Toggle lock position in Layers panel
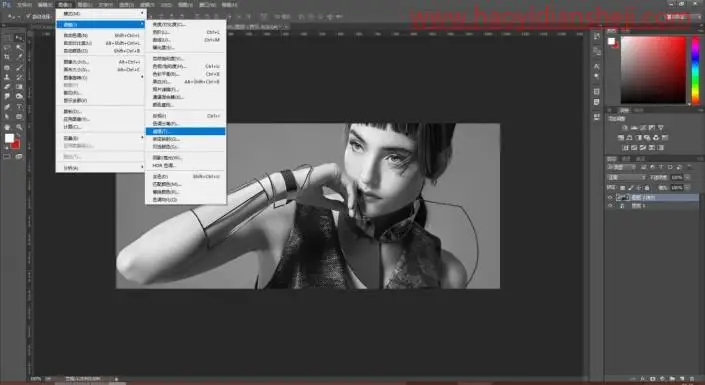705x385 pixels. coord(638,188)
